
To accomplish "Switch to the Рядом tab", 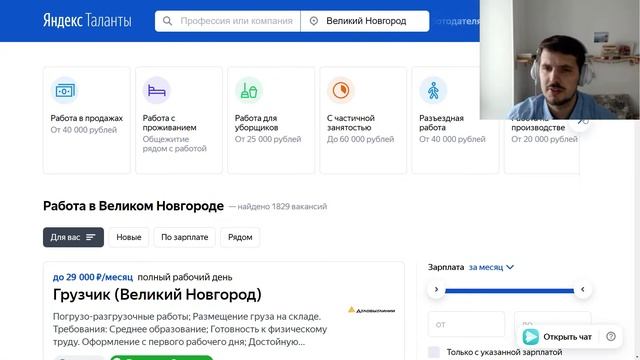I will pos(240,237).
